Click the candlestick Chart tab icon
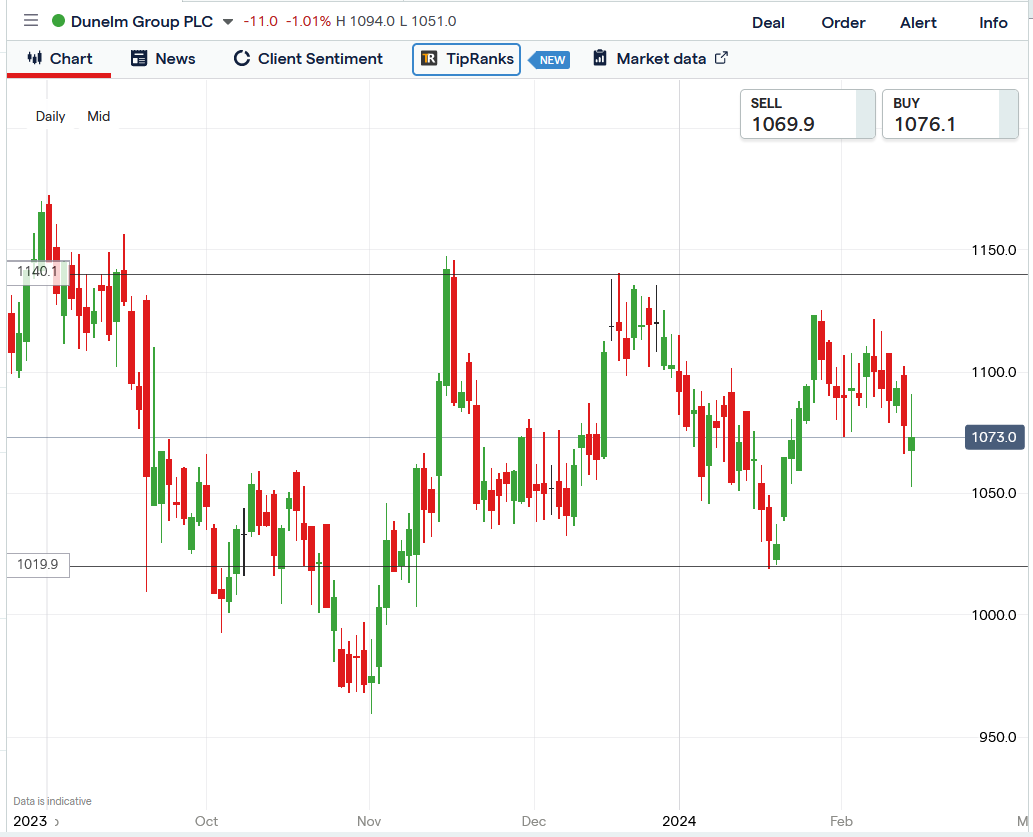The height and width of the screenshot is (837, 1033). [x=35, y=58]
